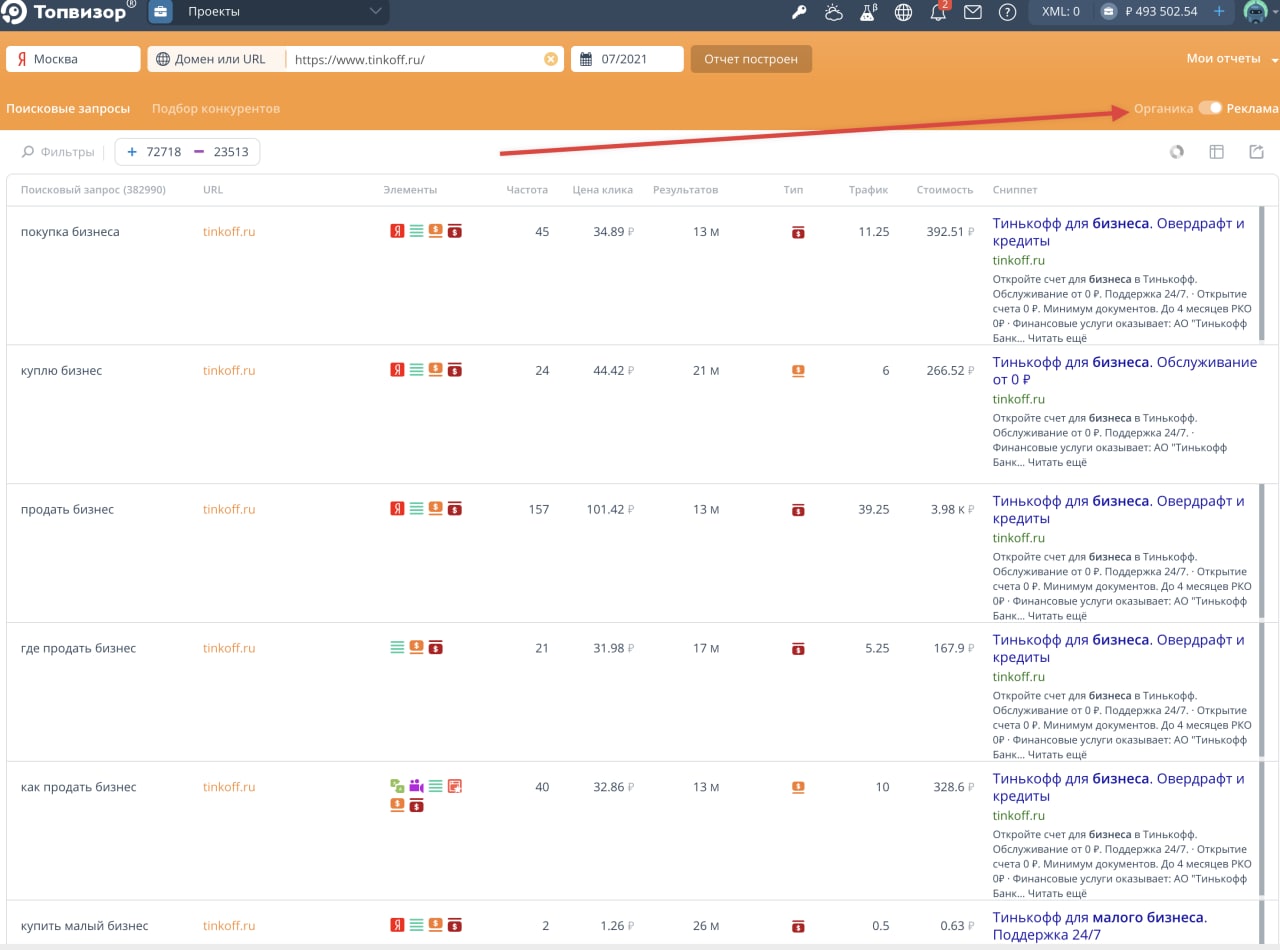Open the mail envelope icon
Screen dimensions: 1280x950
972,12
